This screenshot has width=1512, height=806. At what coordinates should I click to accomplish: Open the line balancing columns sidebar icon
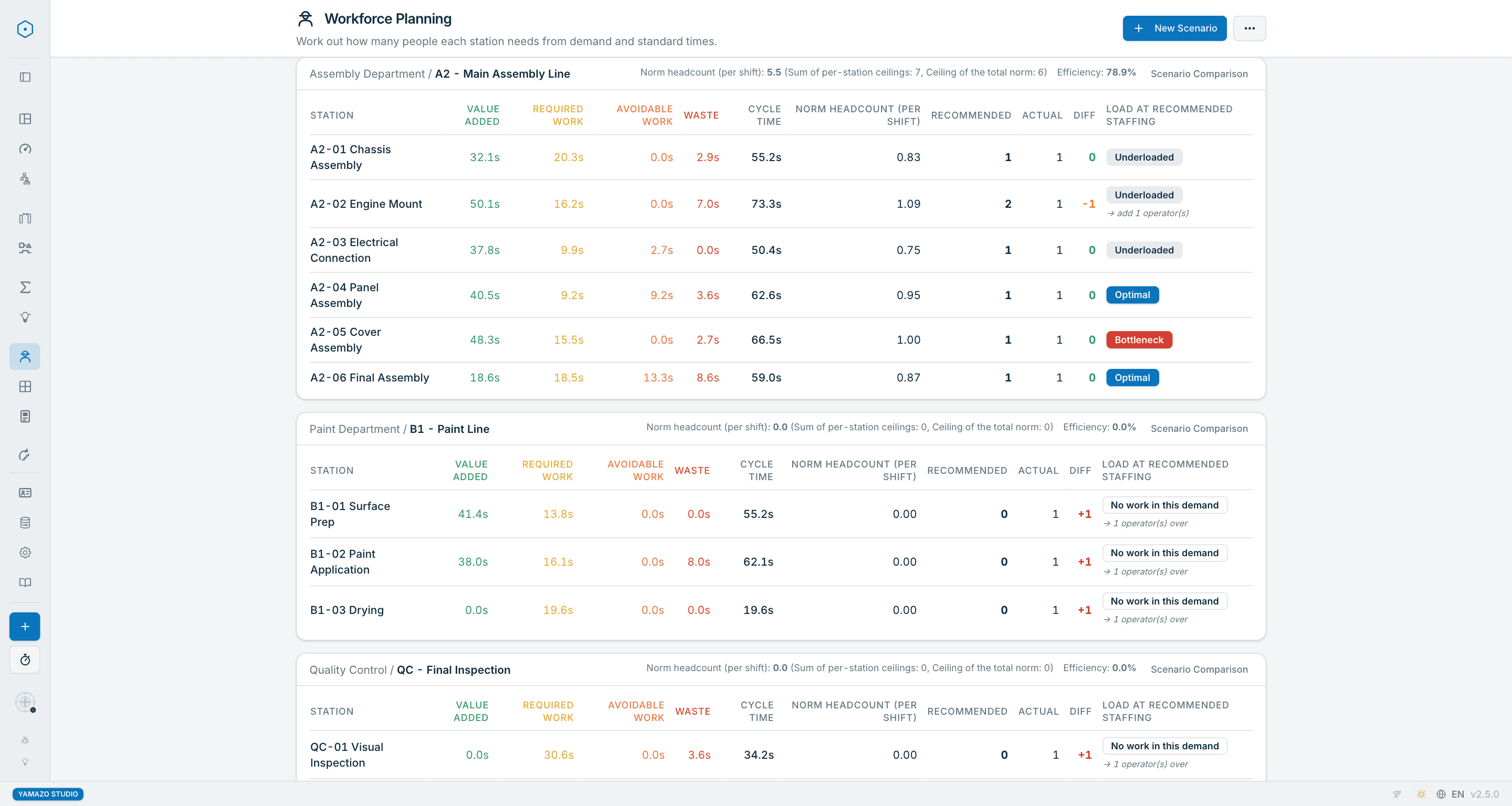25,218
